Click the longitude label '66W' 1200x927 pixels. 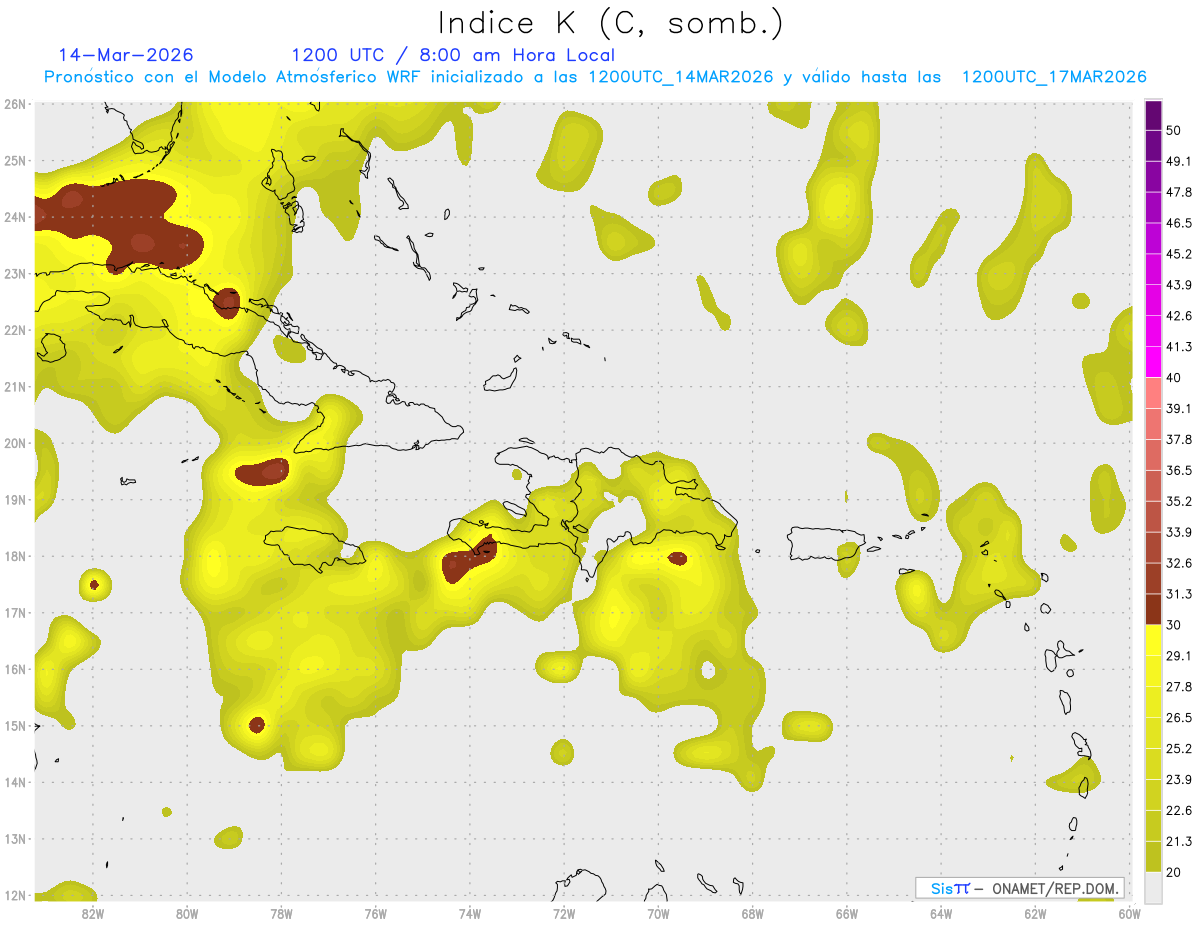847,913
